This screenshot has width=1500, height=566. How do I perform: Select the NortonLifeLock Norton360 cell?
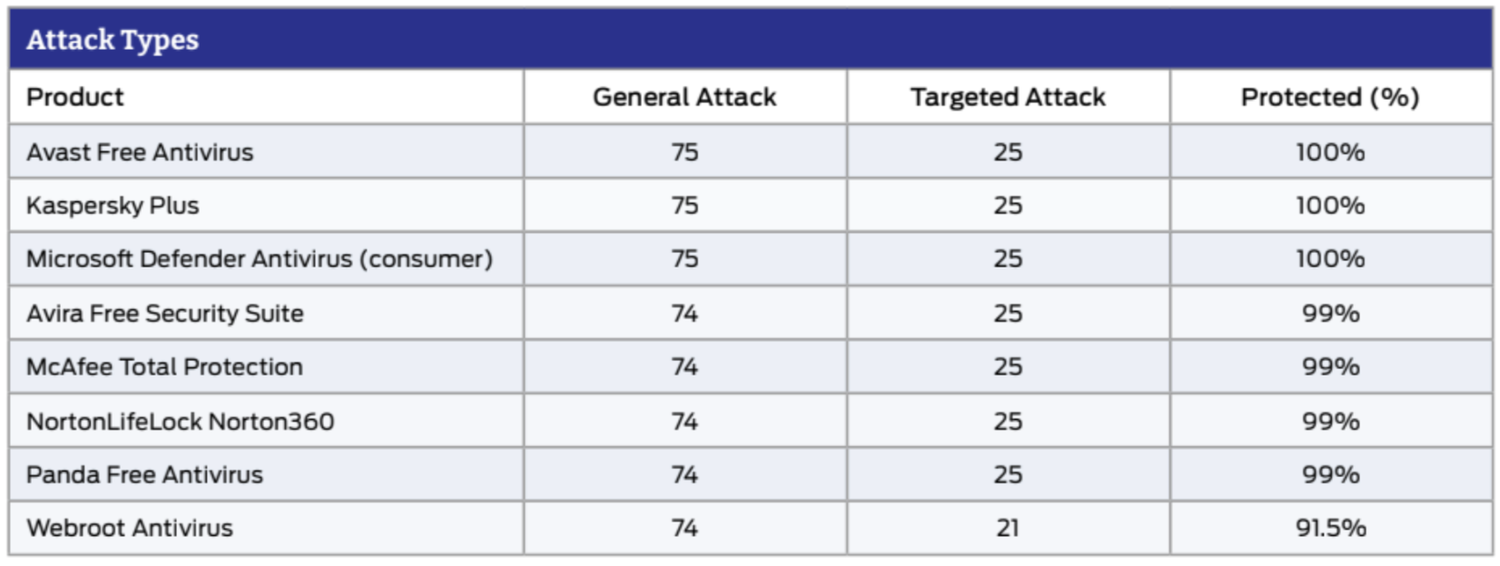(180, 421)
